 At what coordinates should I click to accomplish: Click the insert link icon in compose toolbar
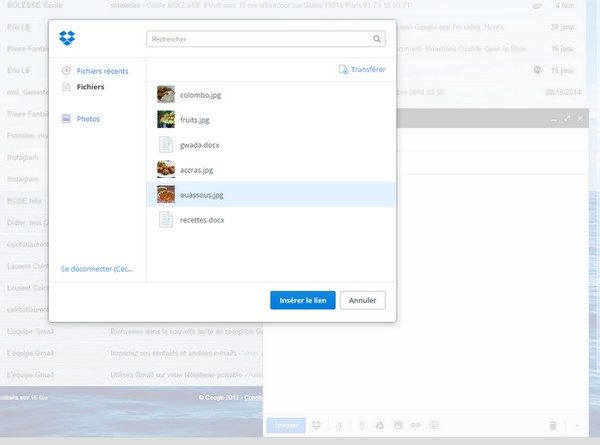coord(416,425)
